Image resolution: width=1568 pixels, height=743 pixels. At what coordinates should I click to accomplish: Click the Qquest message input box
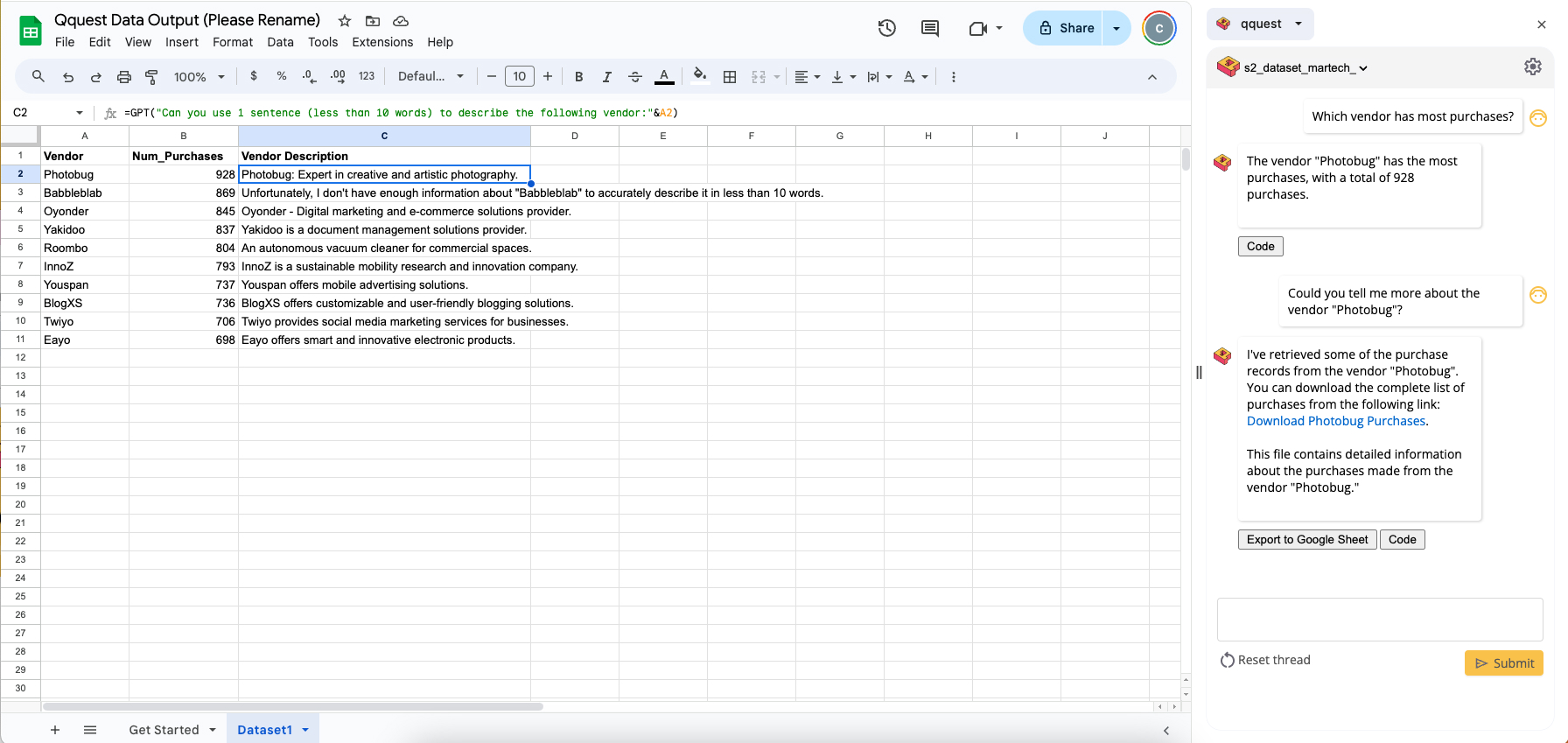(1380, 620)
